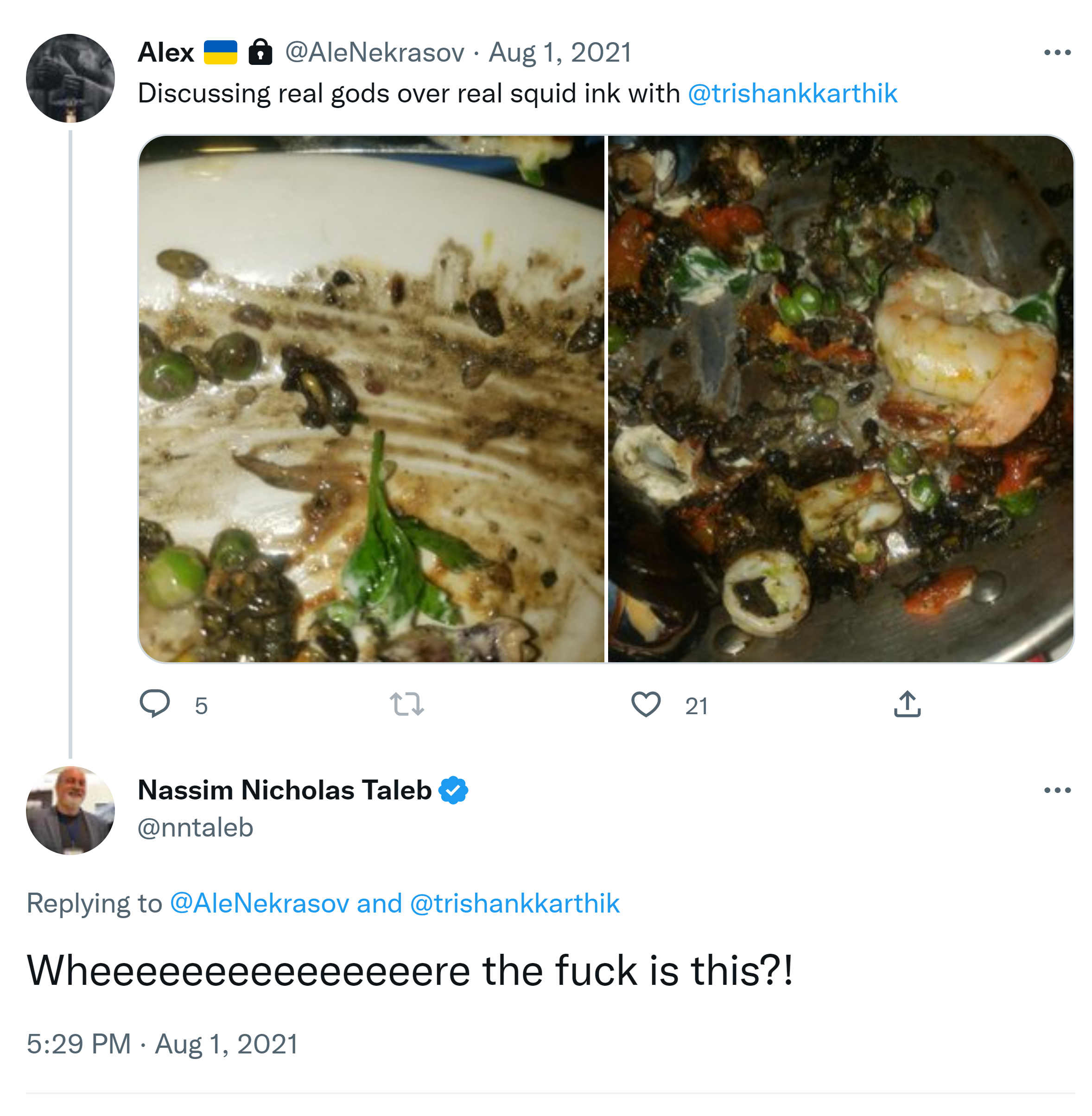
Task: Open more options on Alex's tweet
Action: [1057, 52]
